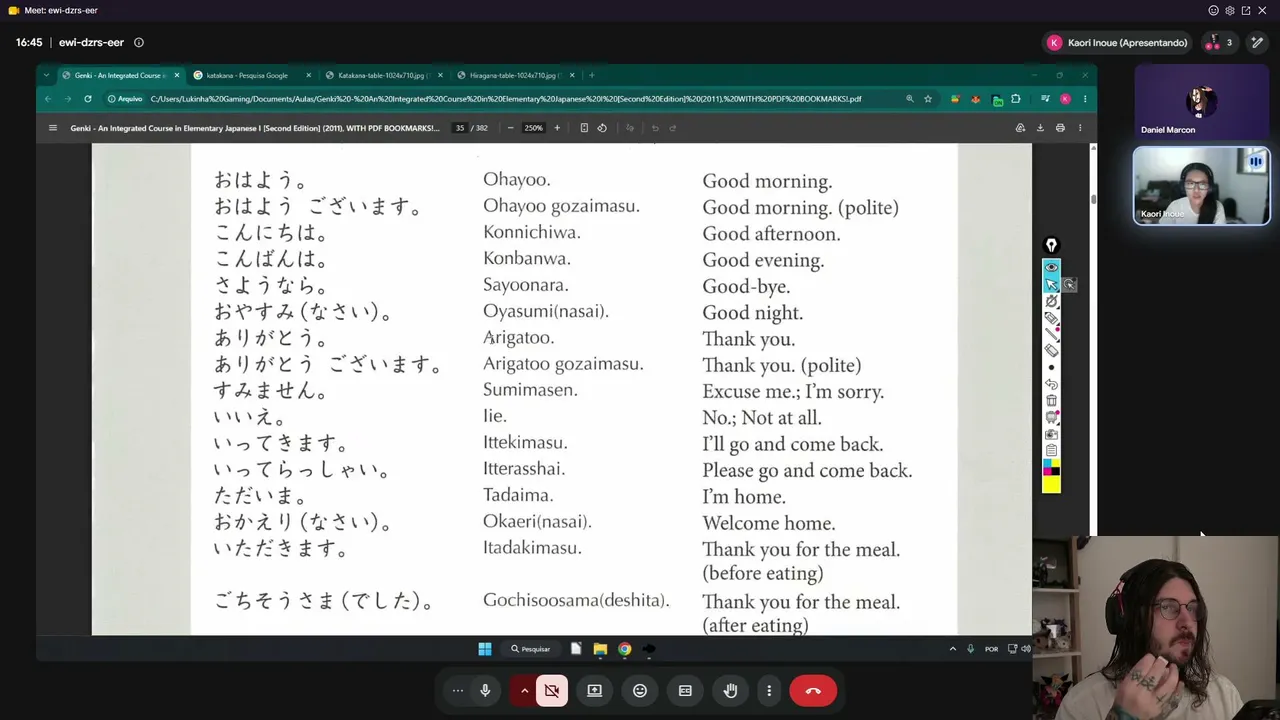
Task: Click the text 'Good evening.' in the PDF
Action: tap(763, 260)
